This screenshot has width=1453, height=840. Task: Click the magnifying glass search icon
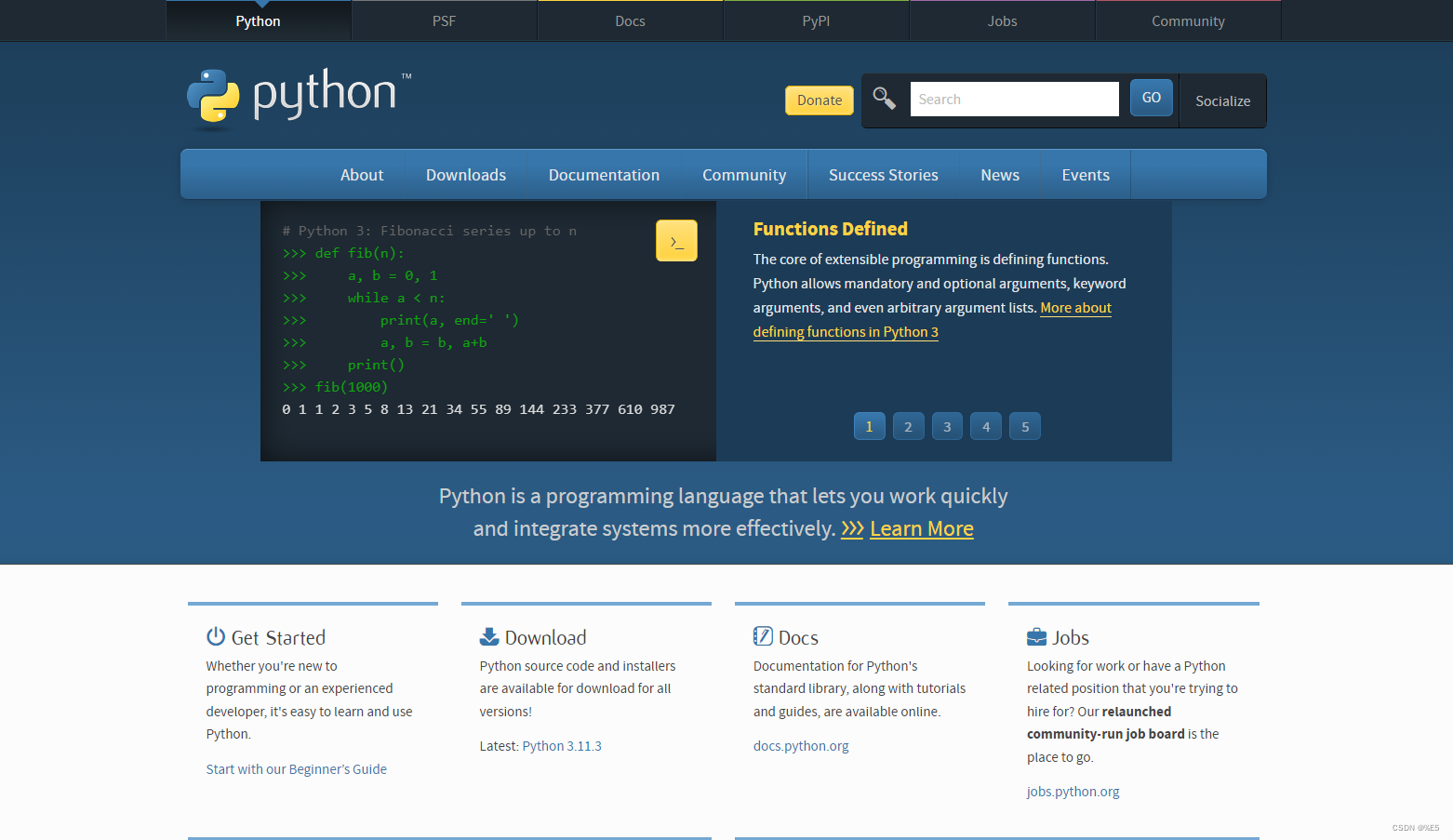pos(884,98)
